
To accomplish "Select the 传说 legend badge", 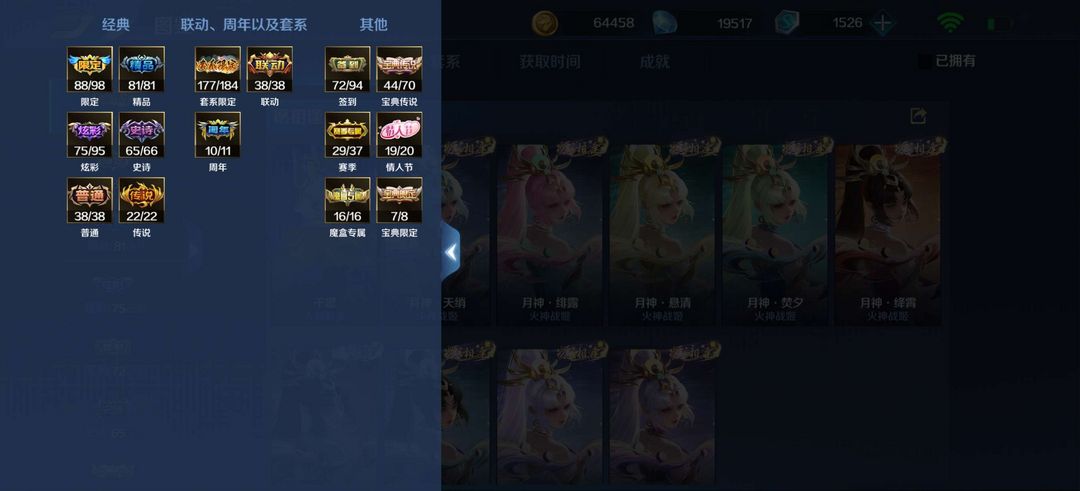I will click(x=142, y=200).
